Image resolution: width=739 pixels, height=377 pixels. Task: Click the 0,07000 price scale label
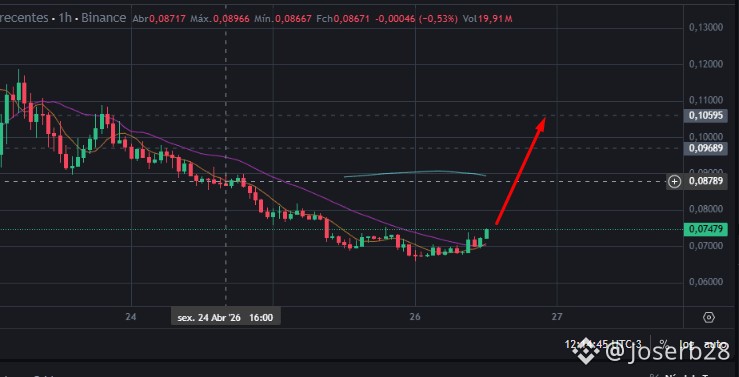[706, 246]
